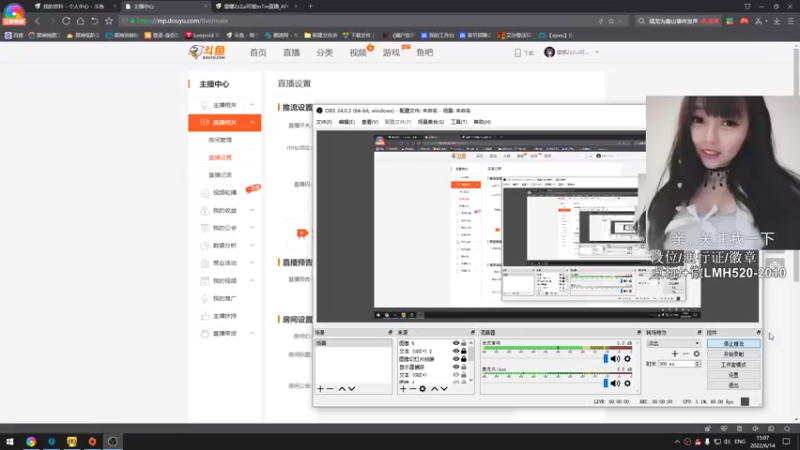Viewport: 800px width, 450px height.
Task: Mute the mic/aux speaker icon
Action: coord(615,383)
